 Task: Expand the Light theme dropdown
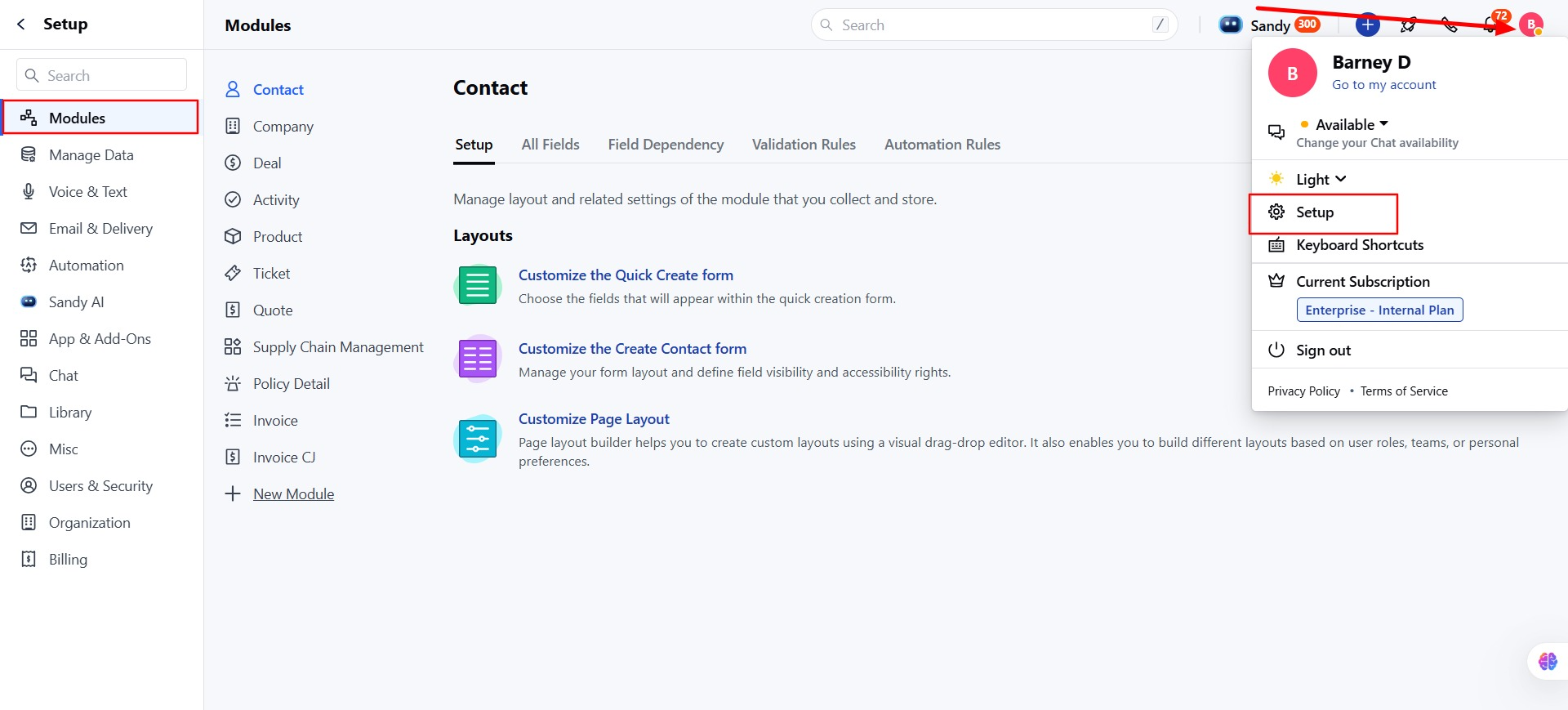(x=1321, y=179)
